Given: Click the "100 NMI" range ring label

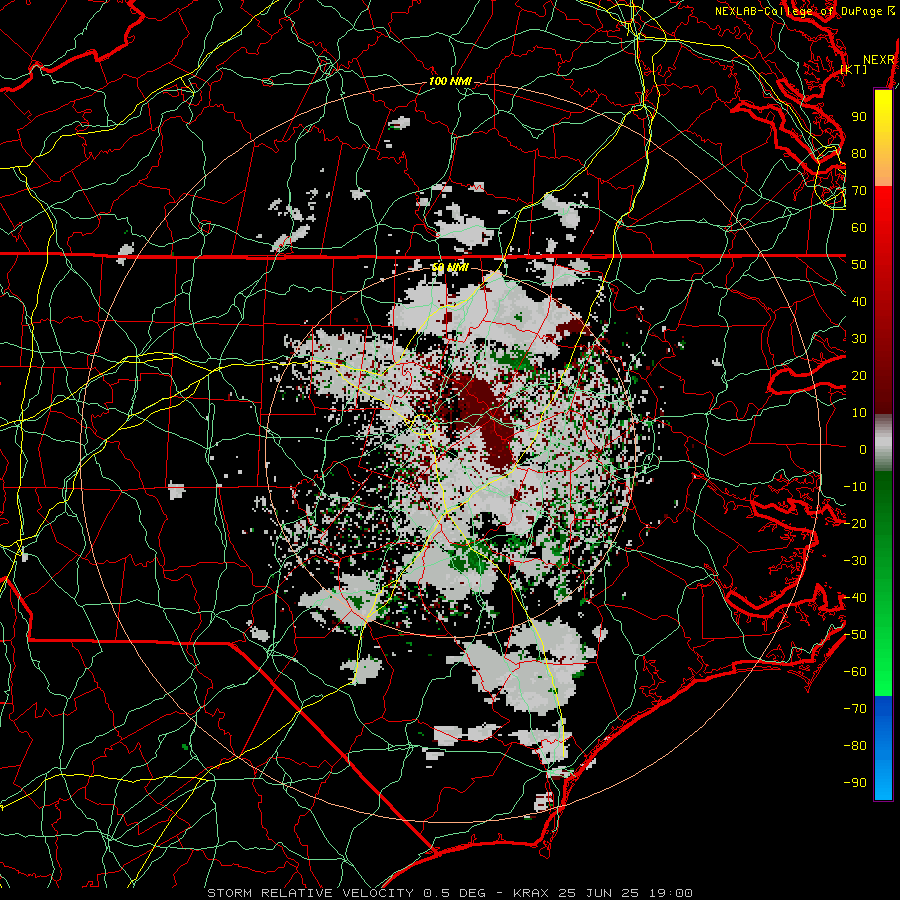Looking at the screenshot, I should pos(450,81).
